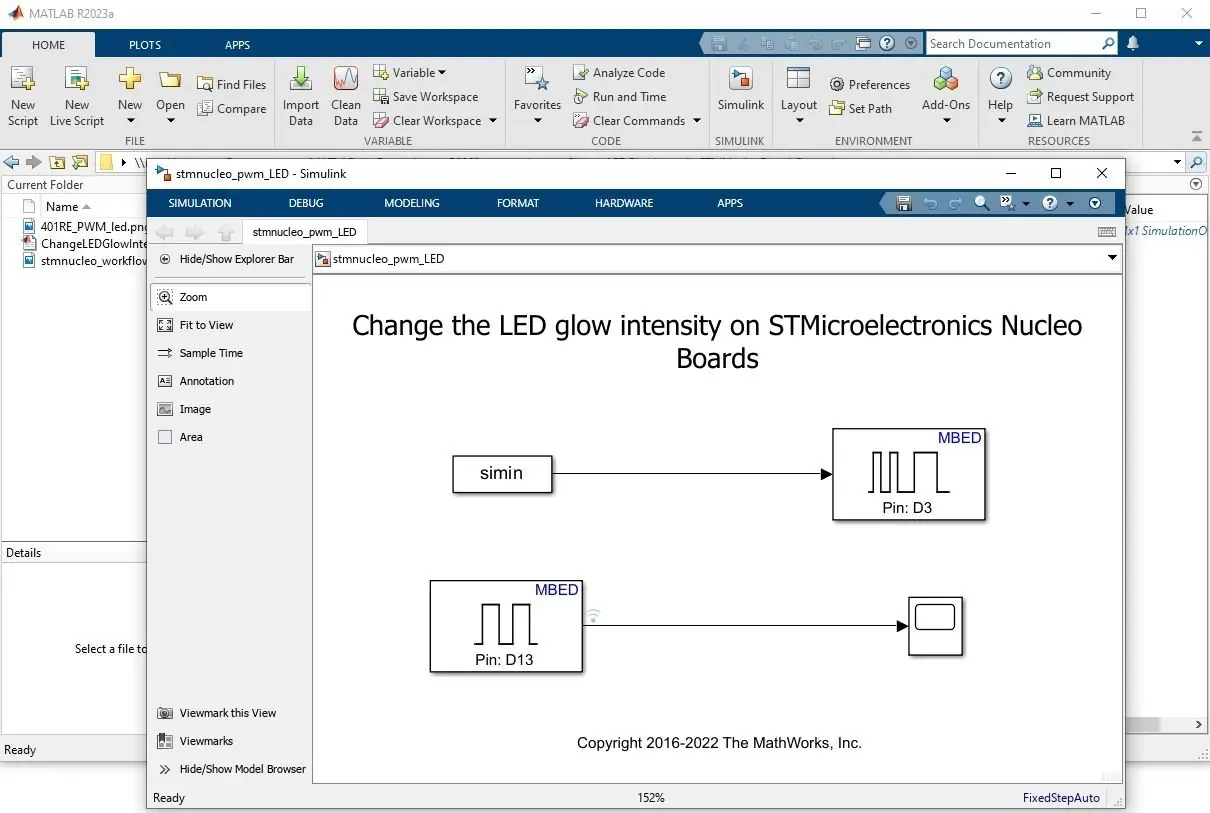
Task: Open the Viewmarks gallery
Action: point(195,741)
